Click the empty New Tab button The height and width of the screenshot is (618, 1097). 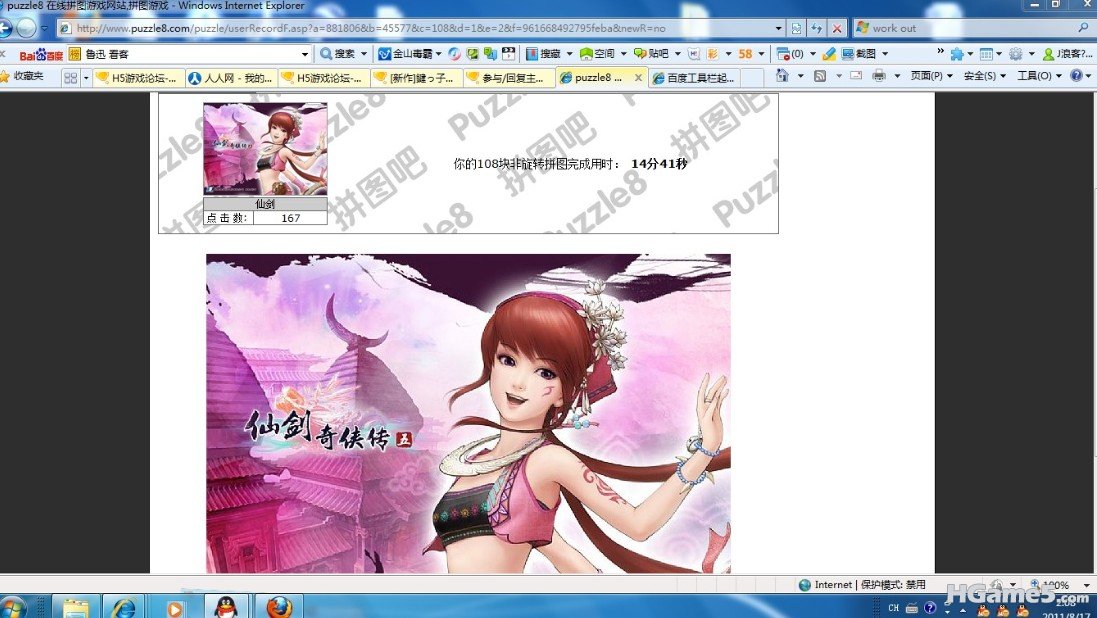(751, 78)
